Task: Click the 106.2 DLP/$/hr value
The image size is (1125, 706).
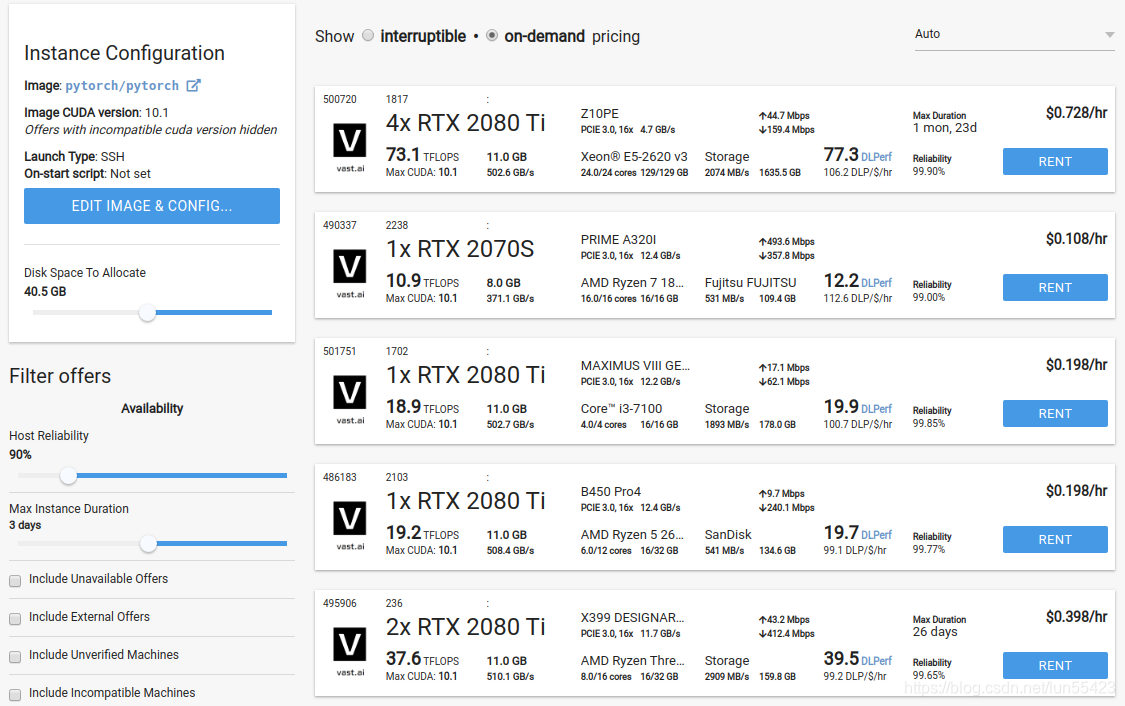Action: [858, 172]
